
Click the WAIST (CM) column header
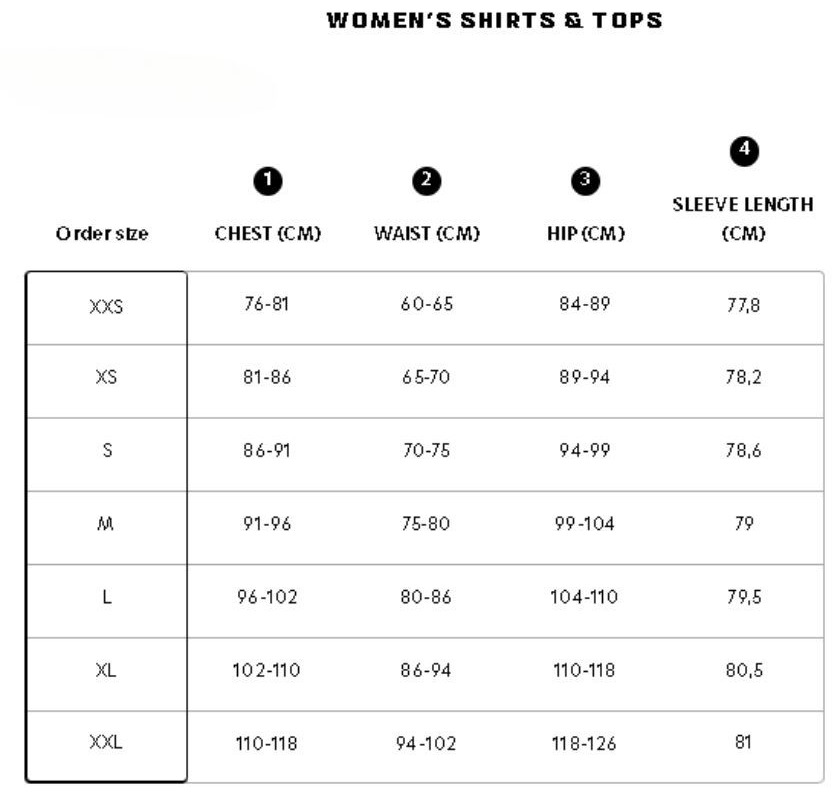pos(427,234)
